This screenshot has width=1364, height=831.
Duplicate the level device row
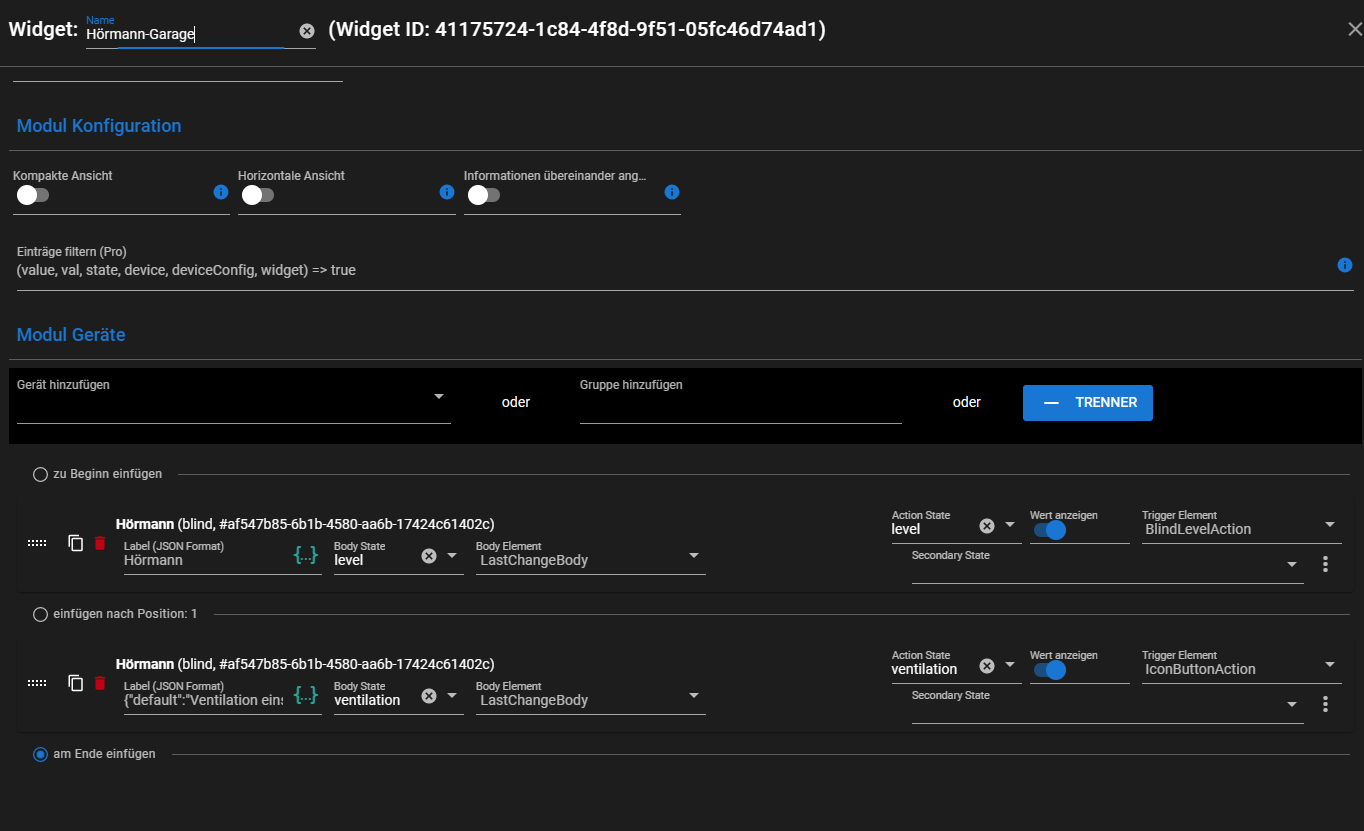pyautogui.click(x=75, y=542)
